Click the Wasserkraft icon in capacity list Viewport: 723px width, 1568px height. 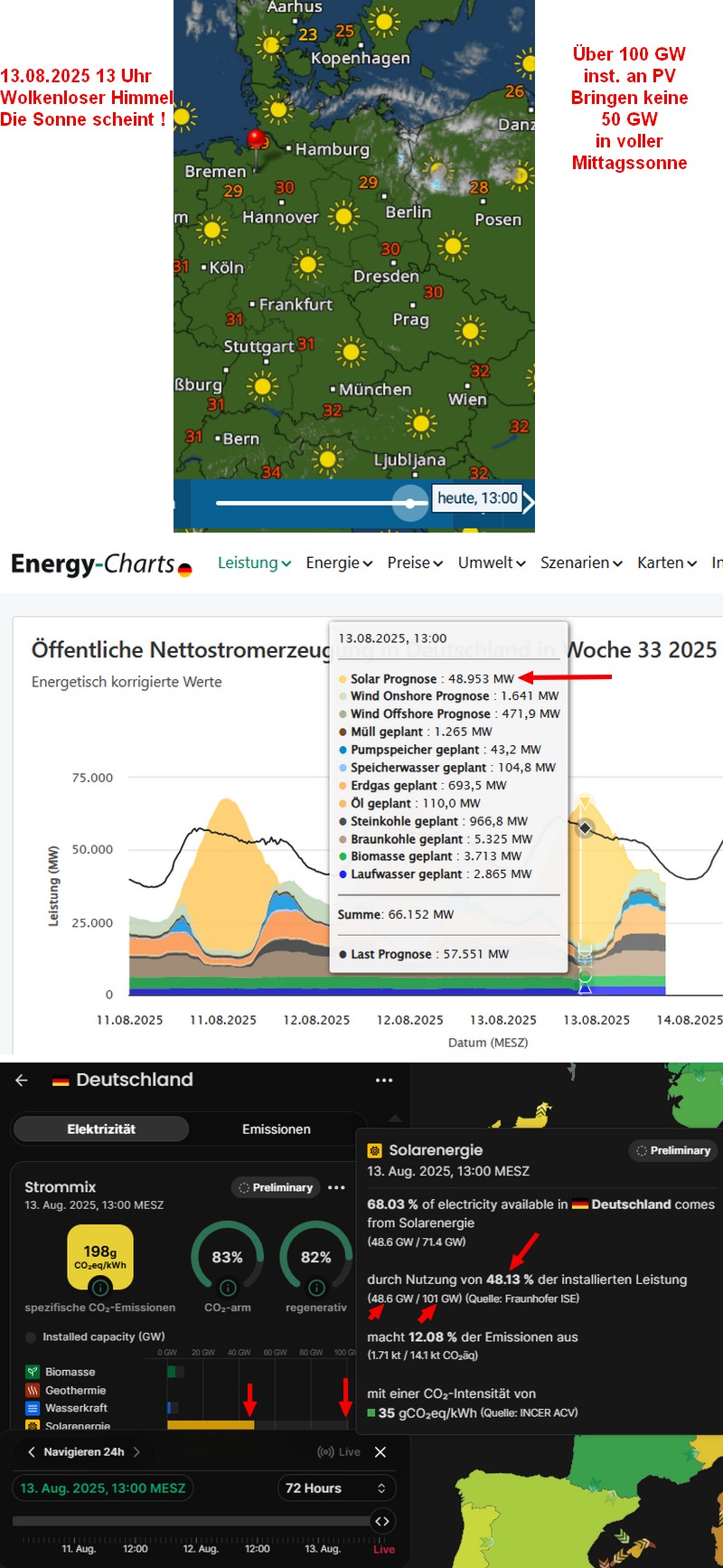pyautogui.click(x=33, y=1408)
